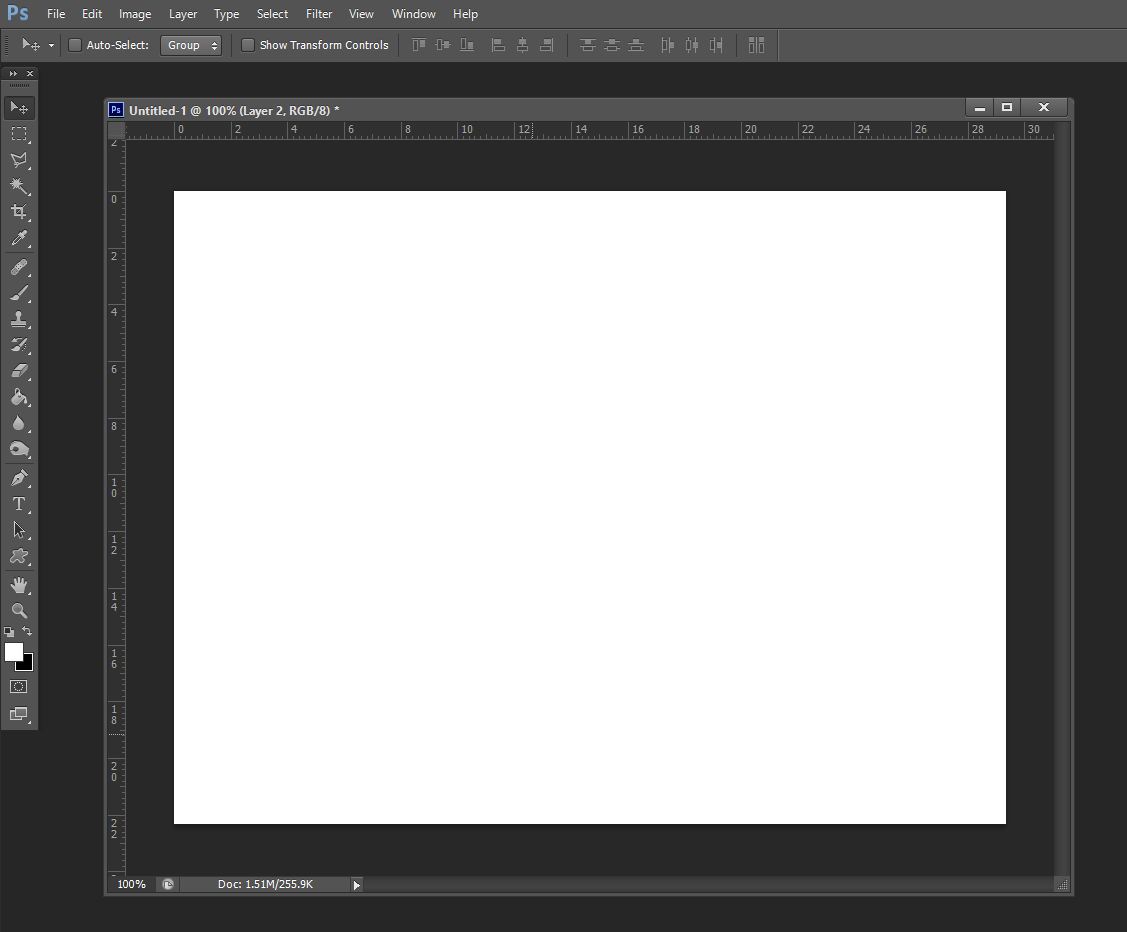Choose the Magic Wand tool
Image resolution: width=1127 pixels, height=932 pixels.
[x=19, y=186]
